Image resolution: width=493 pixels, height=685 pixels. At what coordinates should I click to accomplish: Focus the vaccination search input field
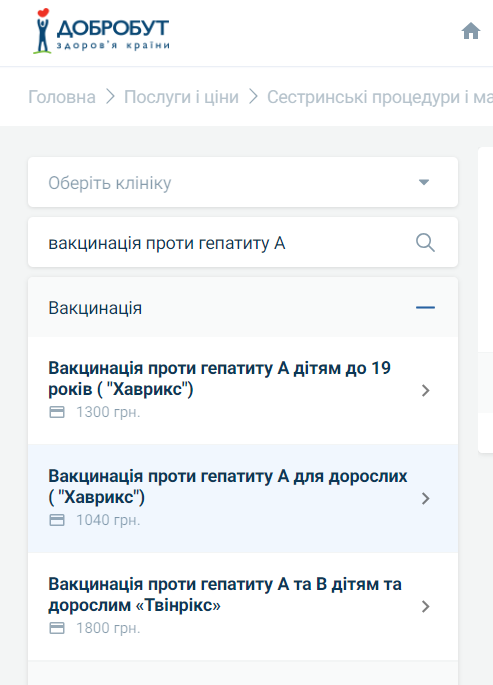pos(243,242)
